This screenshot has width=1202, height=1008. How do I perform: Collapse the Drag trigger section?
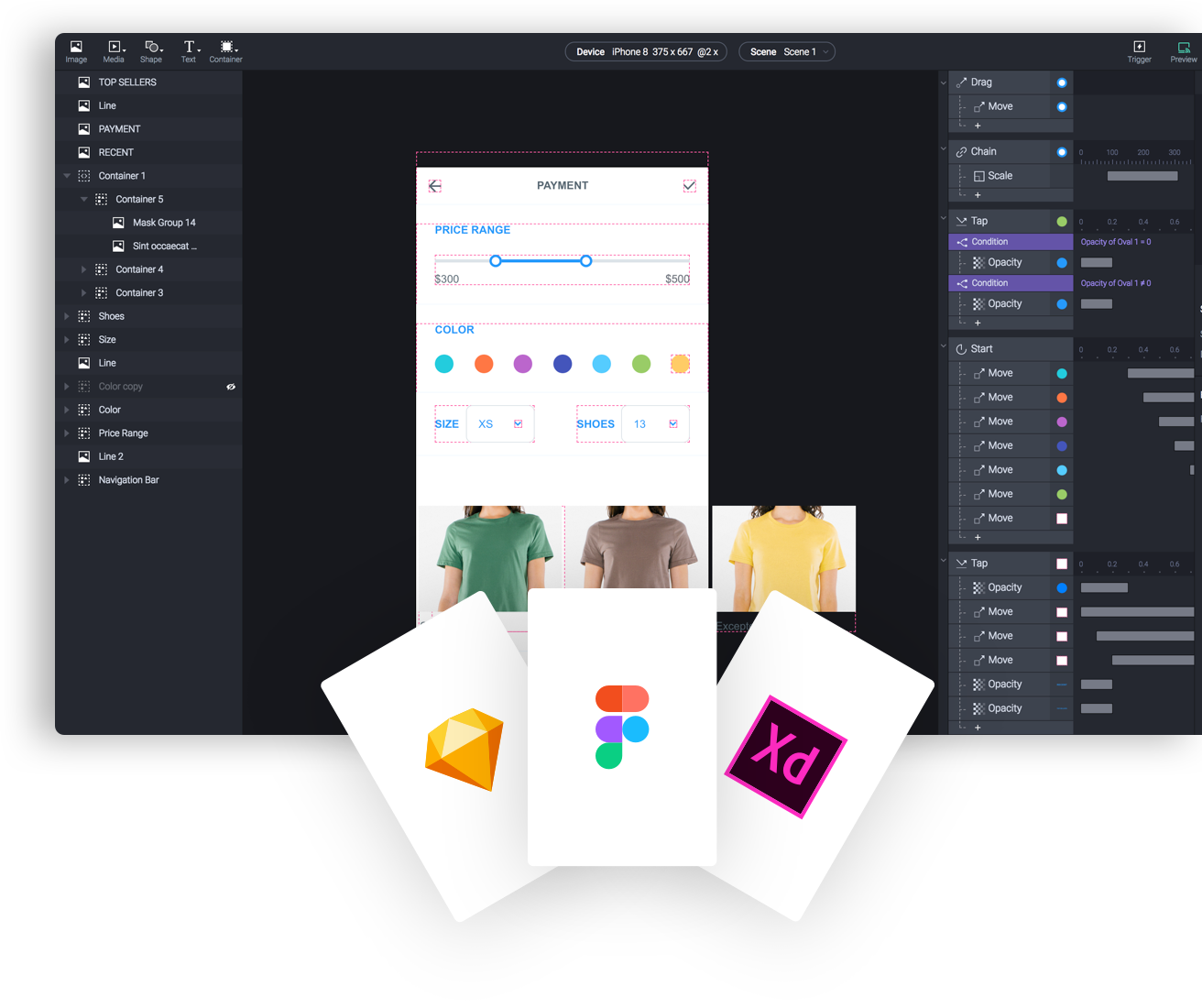click(944, 82)
